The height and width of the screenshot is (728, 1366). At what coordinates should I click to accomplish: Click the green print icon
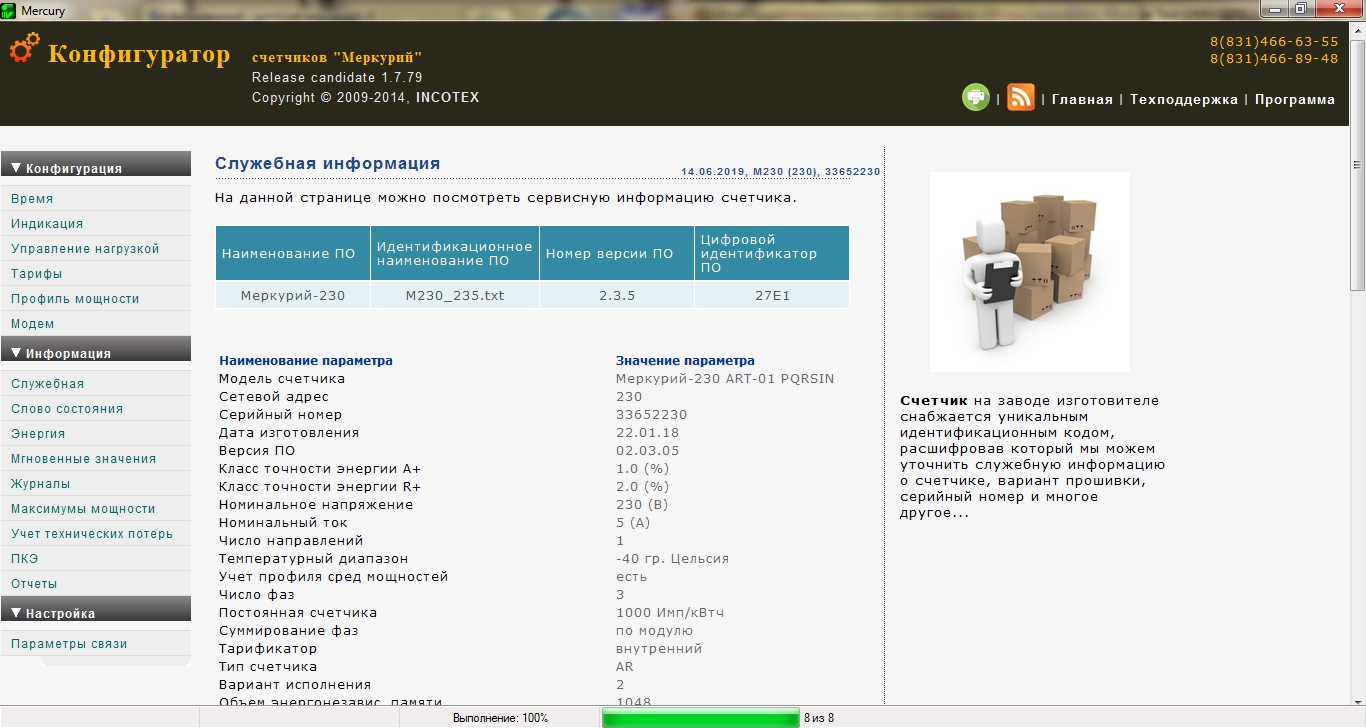point(975,97)
